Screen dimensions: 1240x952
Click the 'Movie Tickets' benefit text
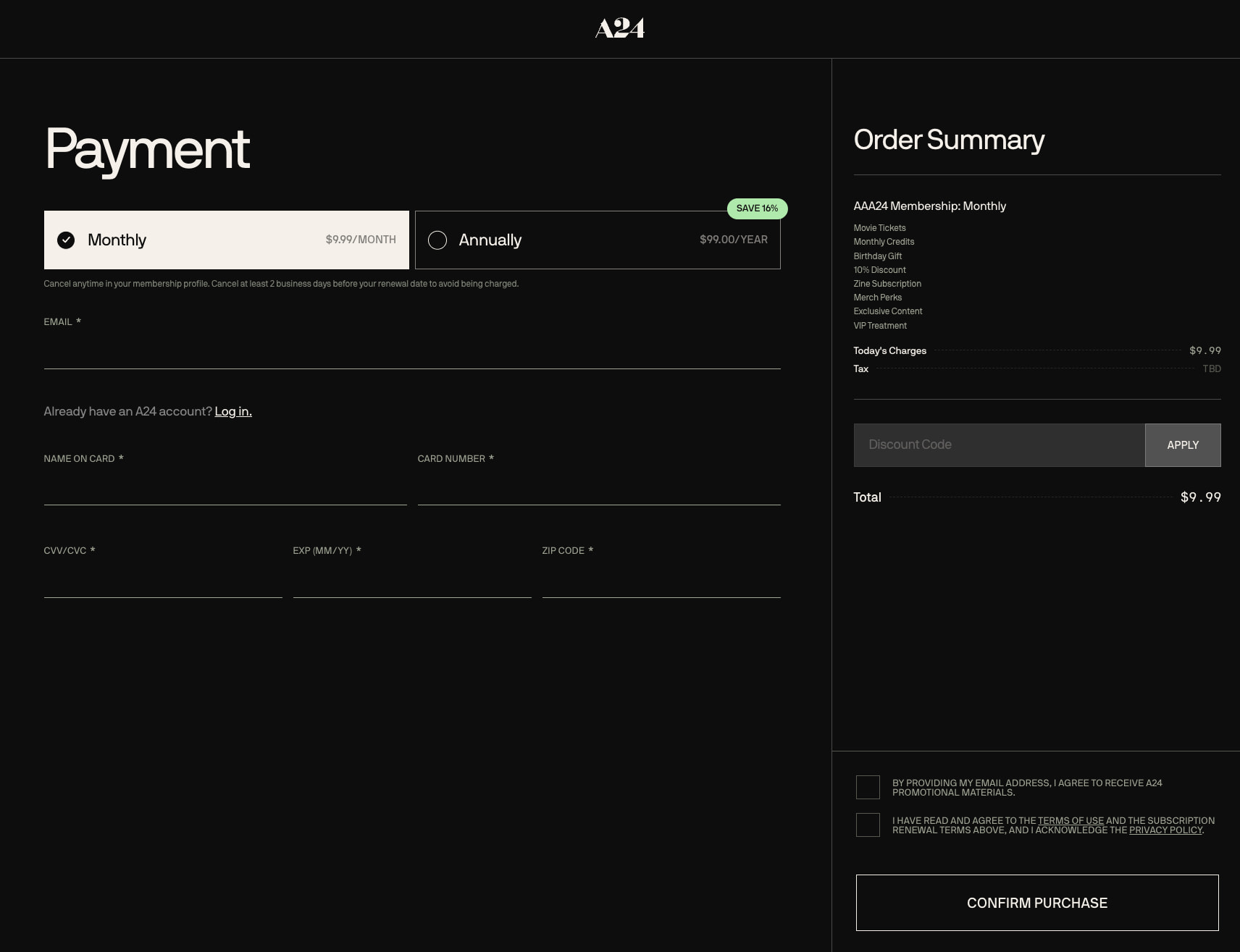[x=879, y=228]
